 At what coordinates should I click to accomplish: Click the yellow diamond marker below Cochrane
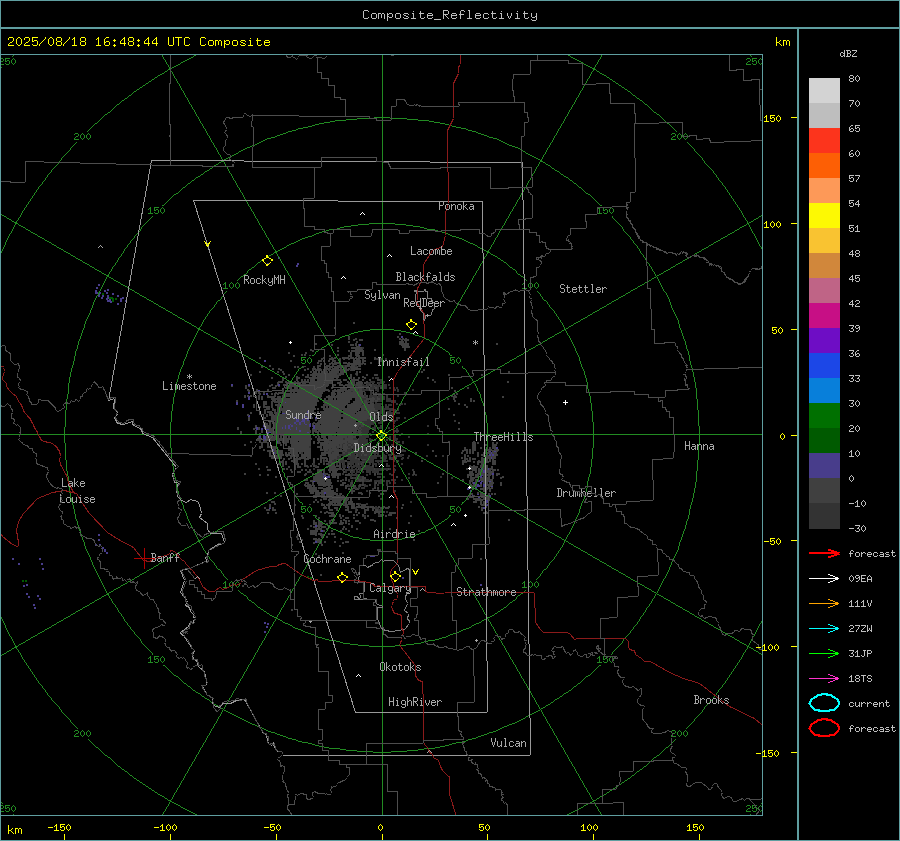click(342, 577)
